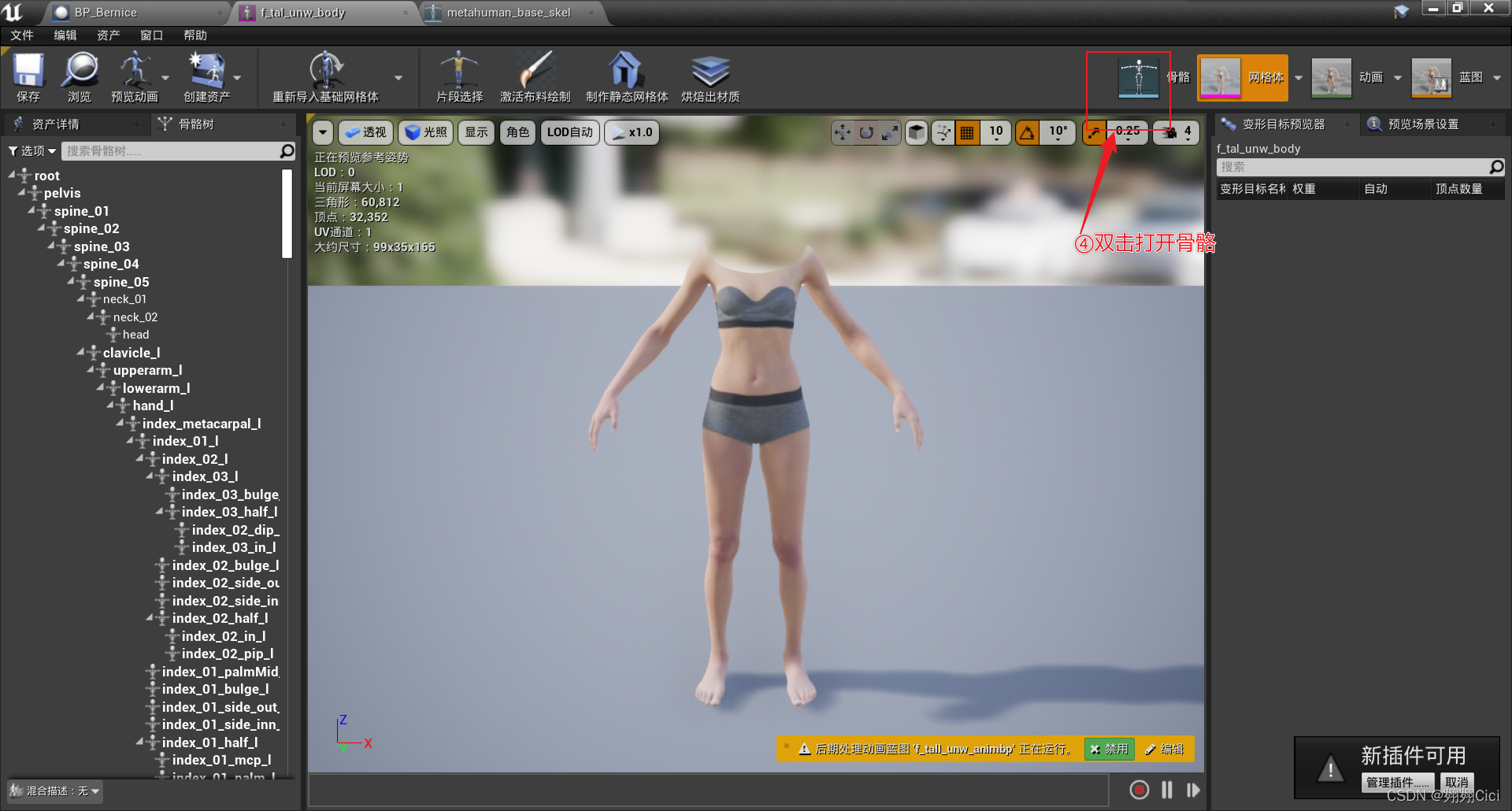Open Blend Profile (混合描述) dropdown
Screen dimensions: 1512x811
pos(55,791)
